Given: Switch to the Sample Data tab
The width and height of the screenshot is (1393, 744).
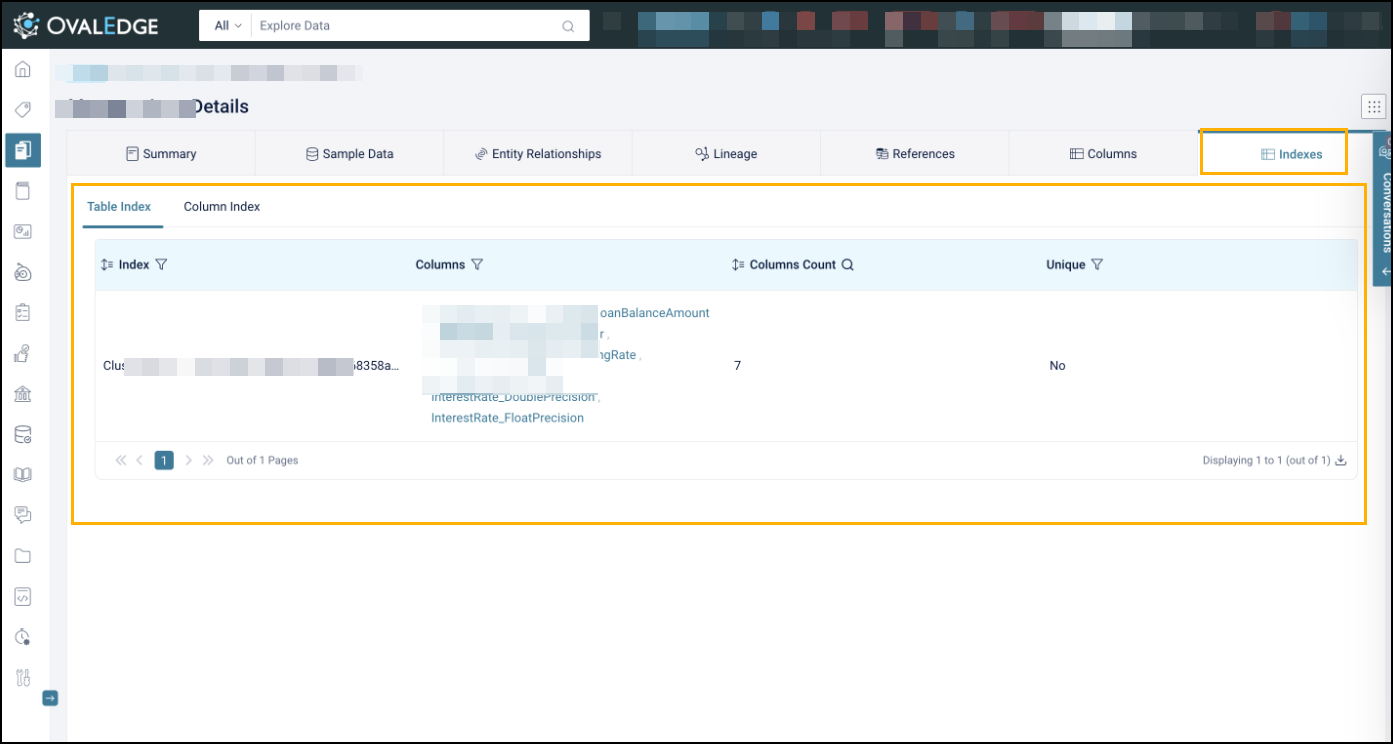Looking at the screenshot, I should [349, 154].
